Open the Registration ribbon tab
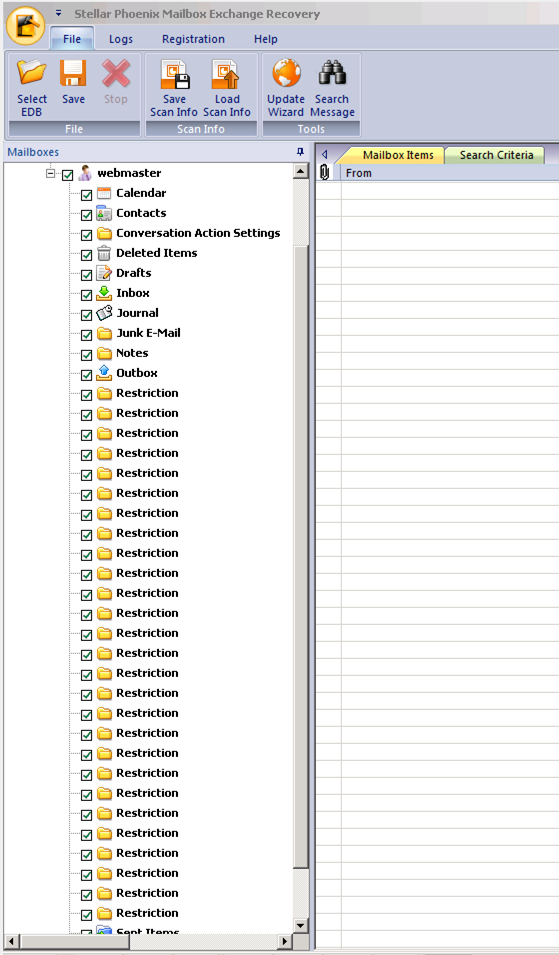 pos(193,39)
